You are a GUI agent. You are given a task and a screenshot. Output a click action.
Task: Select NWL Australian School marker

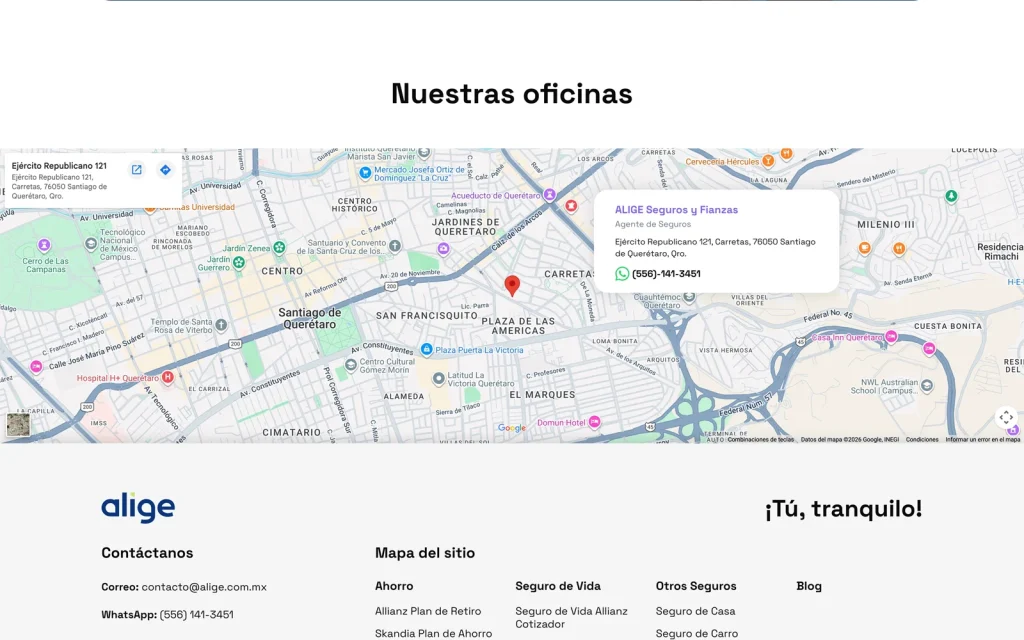(x=927, y=385)
